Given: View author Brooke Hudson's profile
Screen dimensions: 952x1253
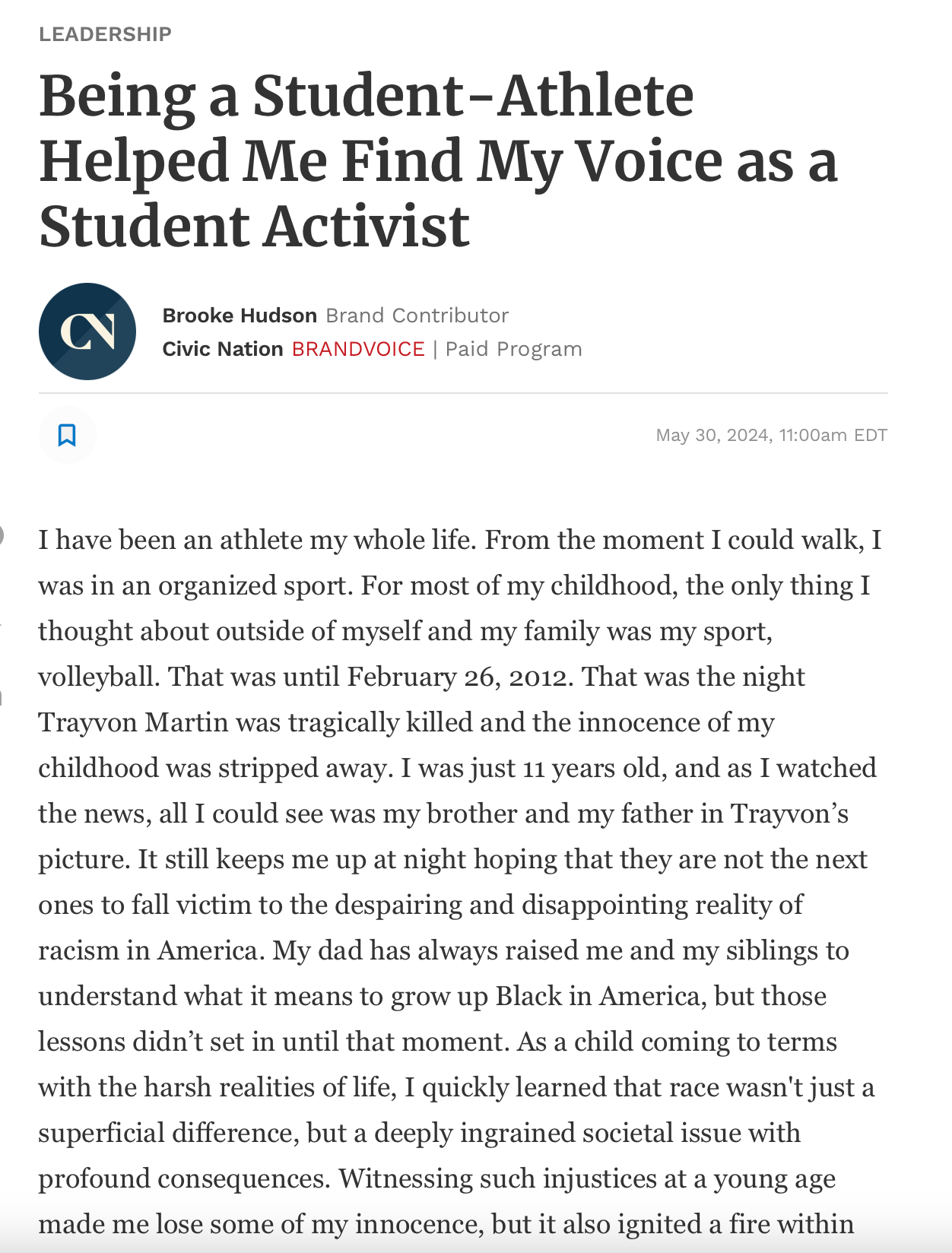Looking at the screenshot, I should point(240,316).
